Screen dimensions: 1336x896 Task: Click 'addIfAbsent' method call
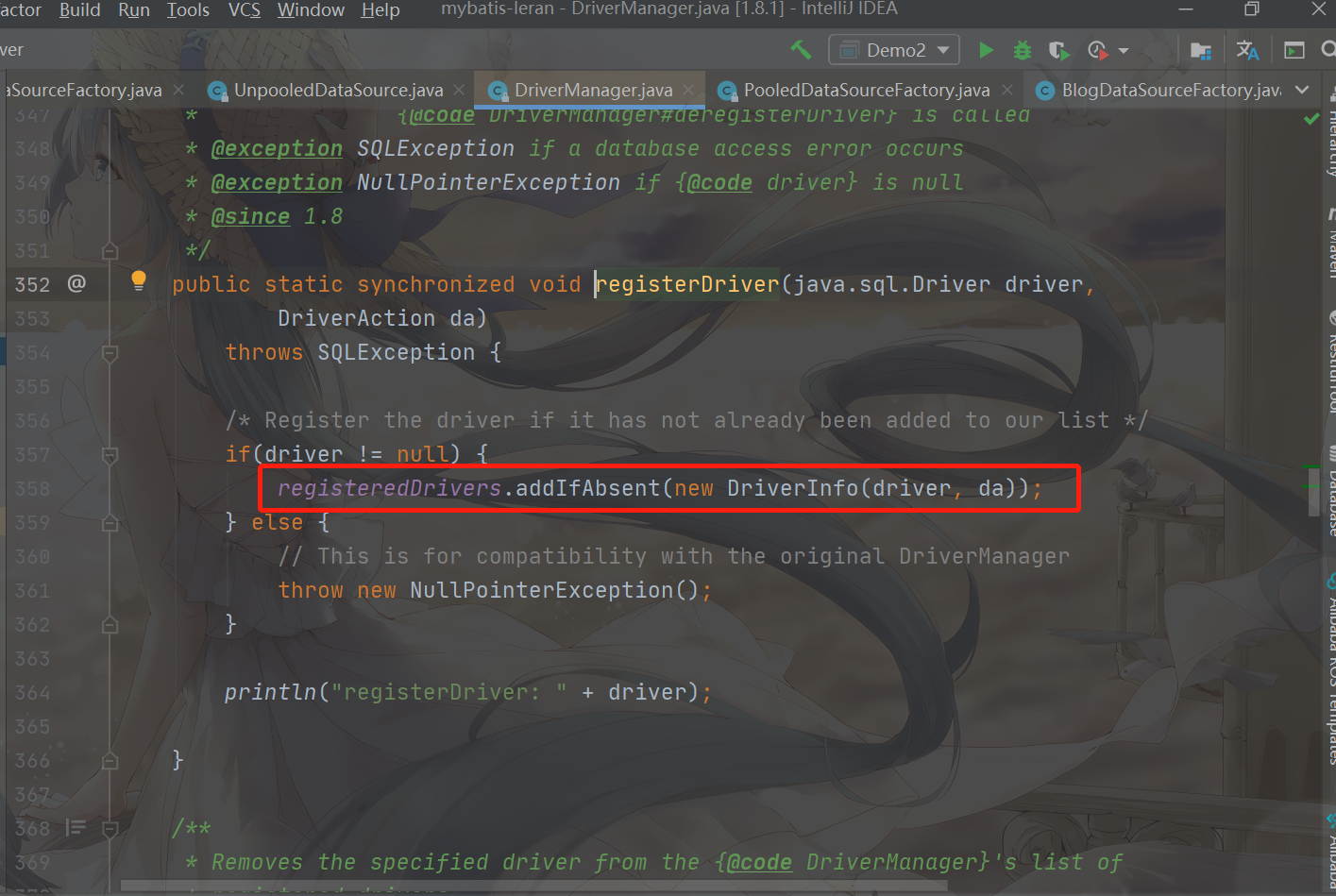(587, 488)
